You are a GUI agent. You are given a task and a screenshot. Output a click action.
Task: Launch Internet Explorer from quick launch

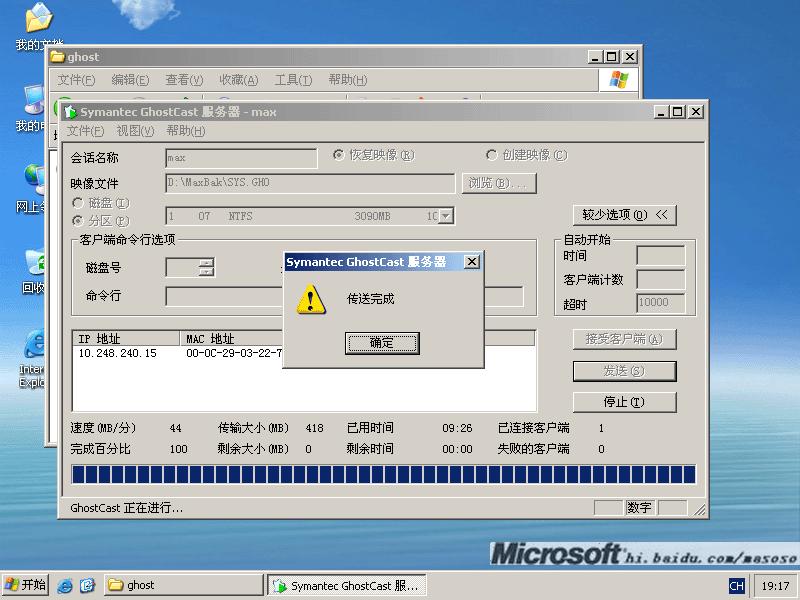click(x=65, y=585)
